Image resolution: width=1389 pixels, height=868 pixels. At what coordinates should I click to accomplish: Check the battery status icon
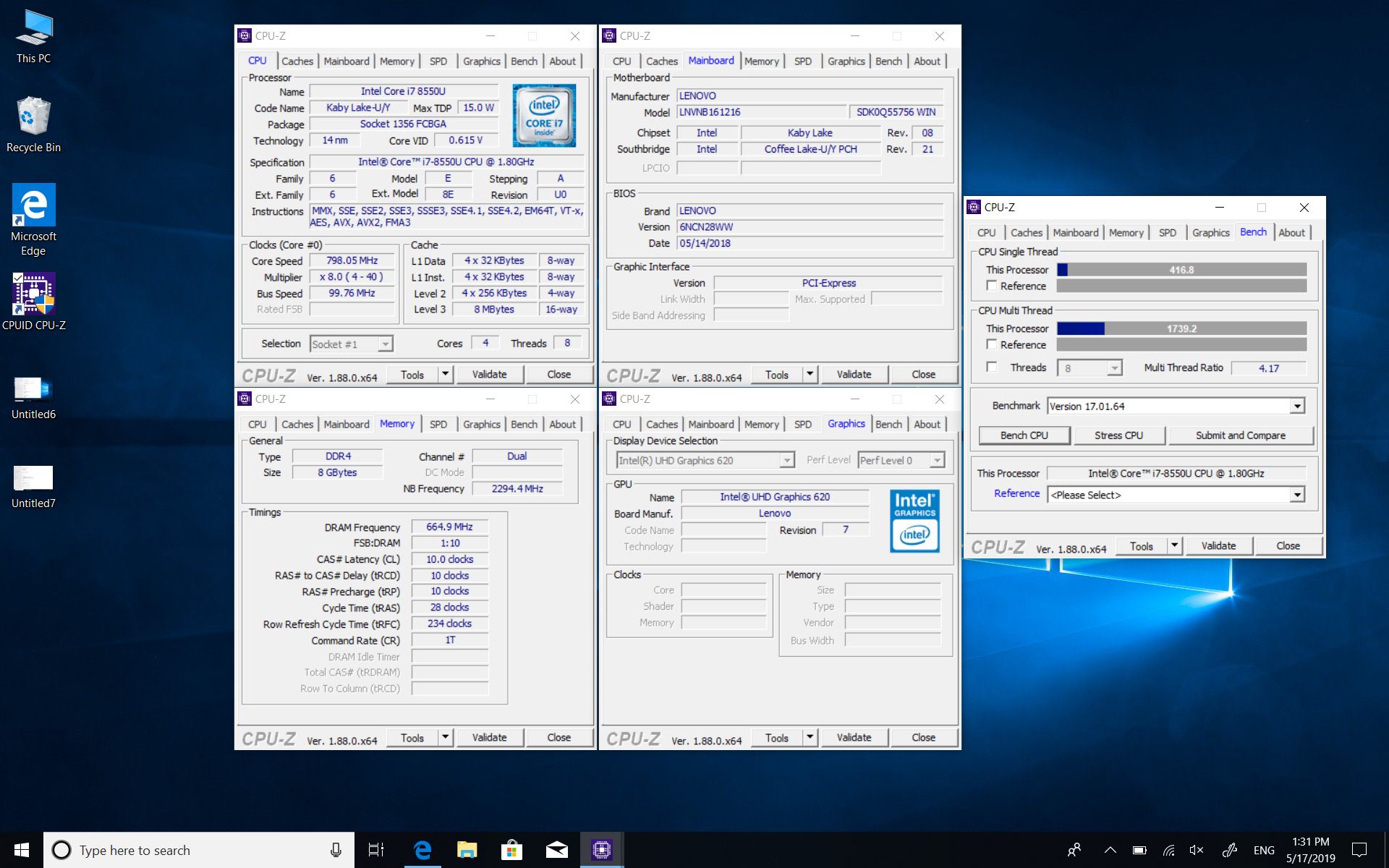pyautogui.click(x=1139, y=850)
